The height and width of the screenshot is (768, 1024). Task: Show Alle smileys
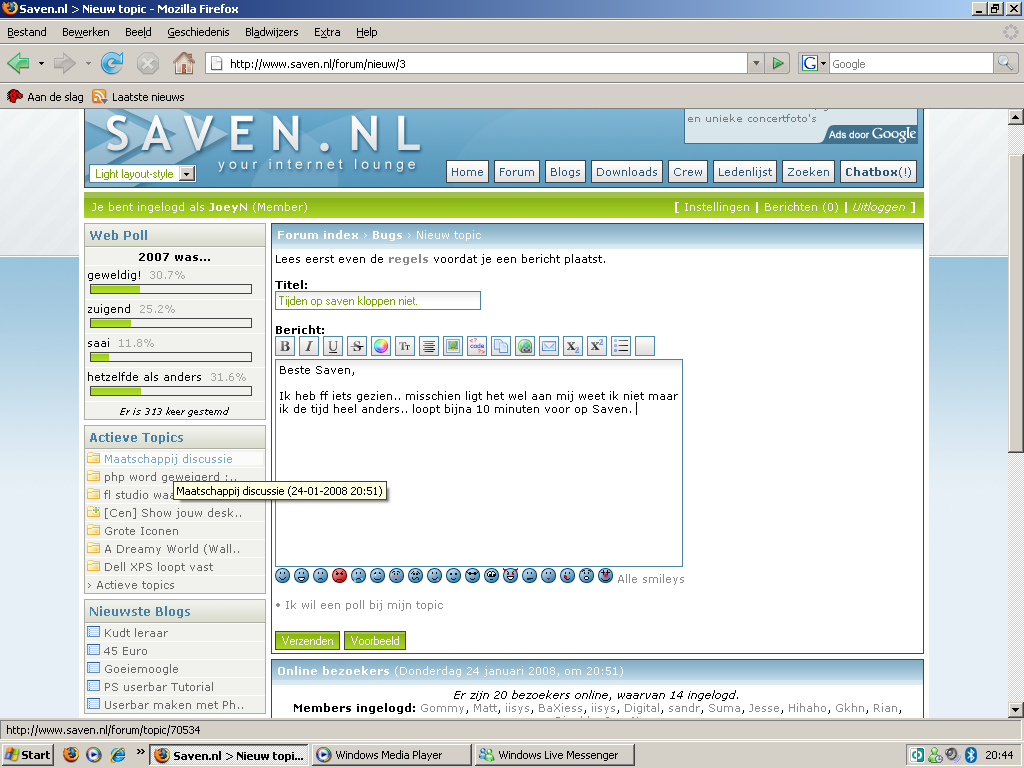click(650, 579)
